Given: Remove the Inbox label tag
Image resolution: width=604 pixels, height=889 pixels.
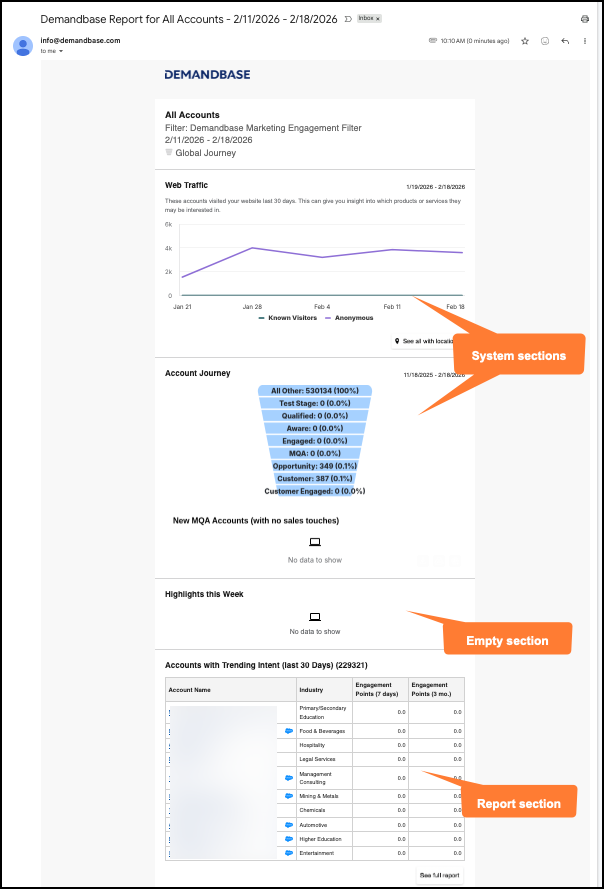Looking at the screenshot, I should click(x=378, y=19).
